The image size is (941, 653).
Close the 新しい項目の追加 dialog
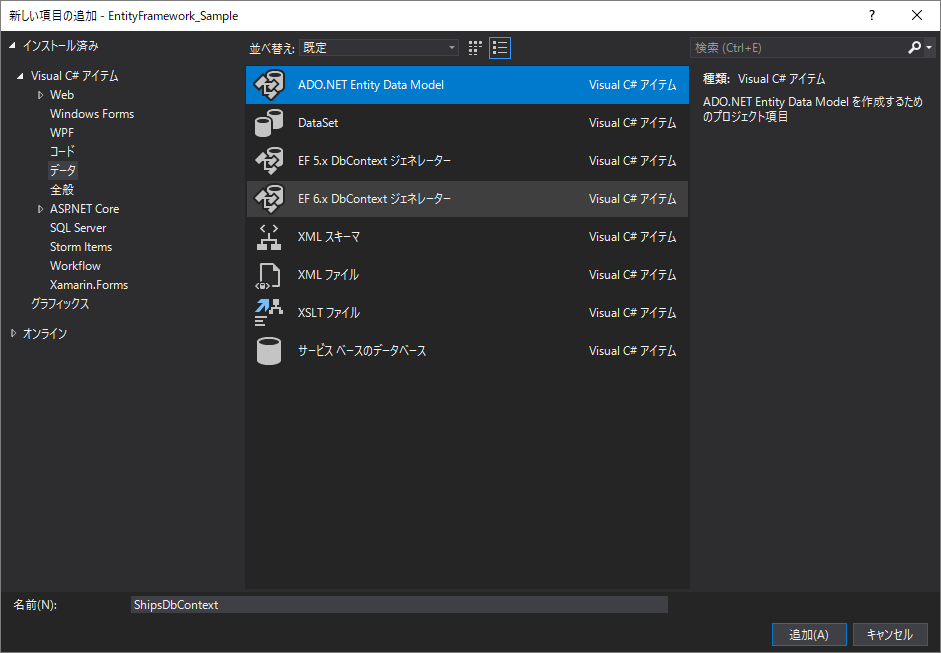click(x=917, y=16)
